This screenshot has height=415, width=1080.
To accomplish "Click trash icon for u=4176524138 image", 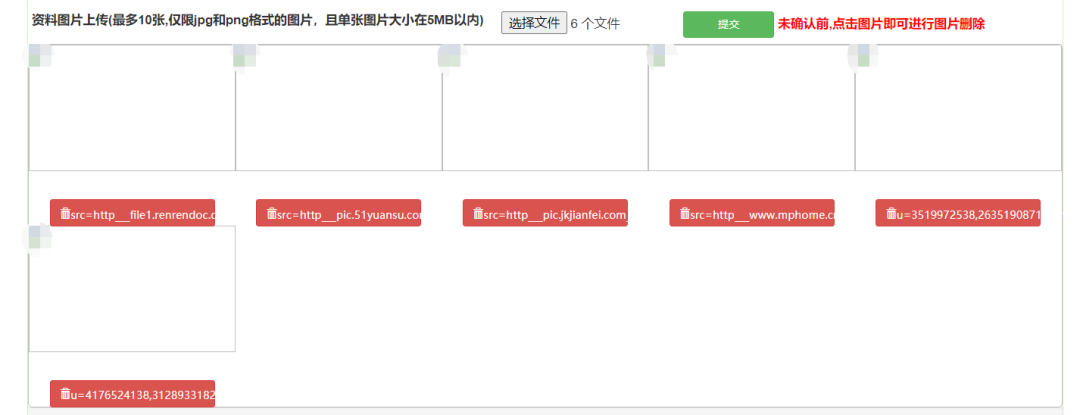I will [x=65, y=395].
